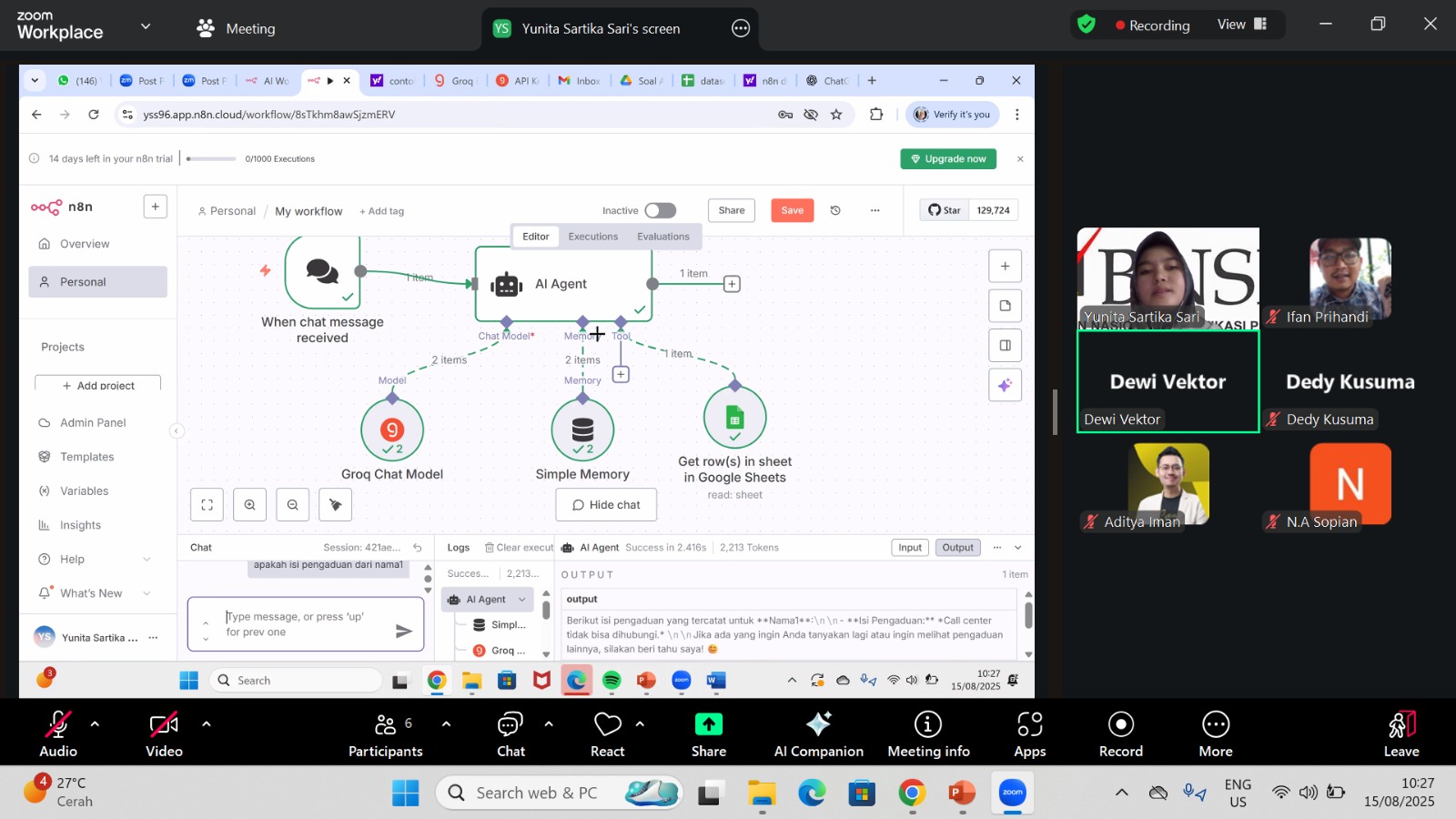
Task: Open the View layout menu
Action: point(1241,25)
